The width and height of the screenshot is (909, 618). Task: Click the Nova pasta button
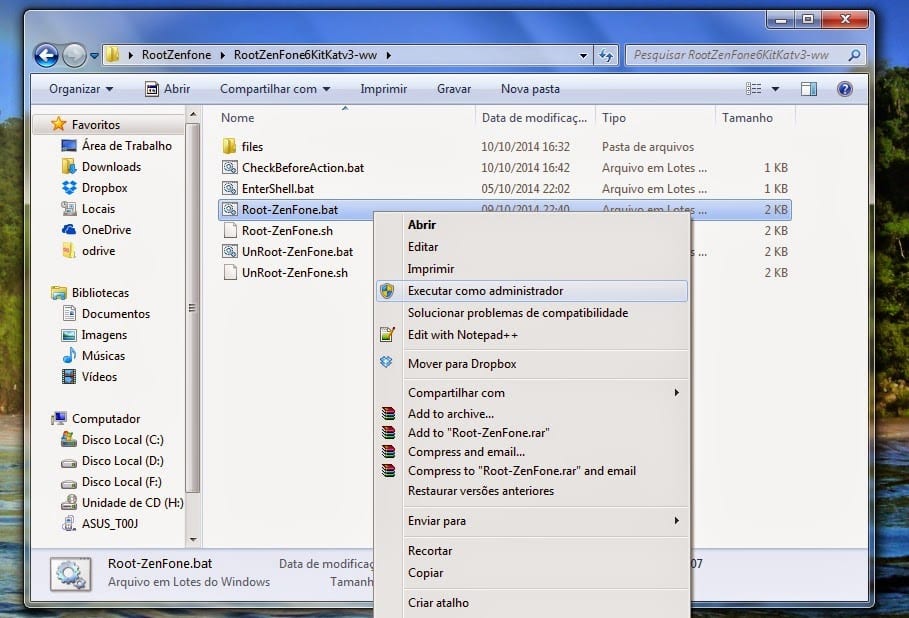[x=530, y=89]
